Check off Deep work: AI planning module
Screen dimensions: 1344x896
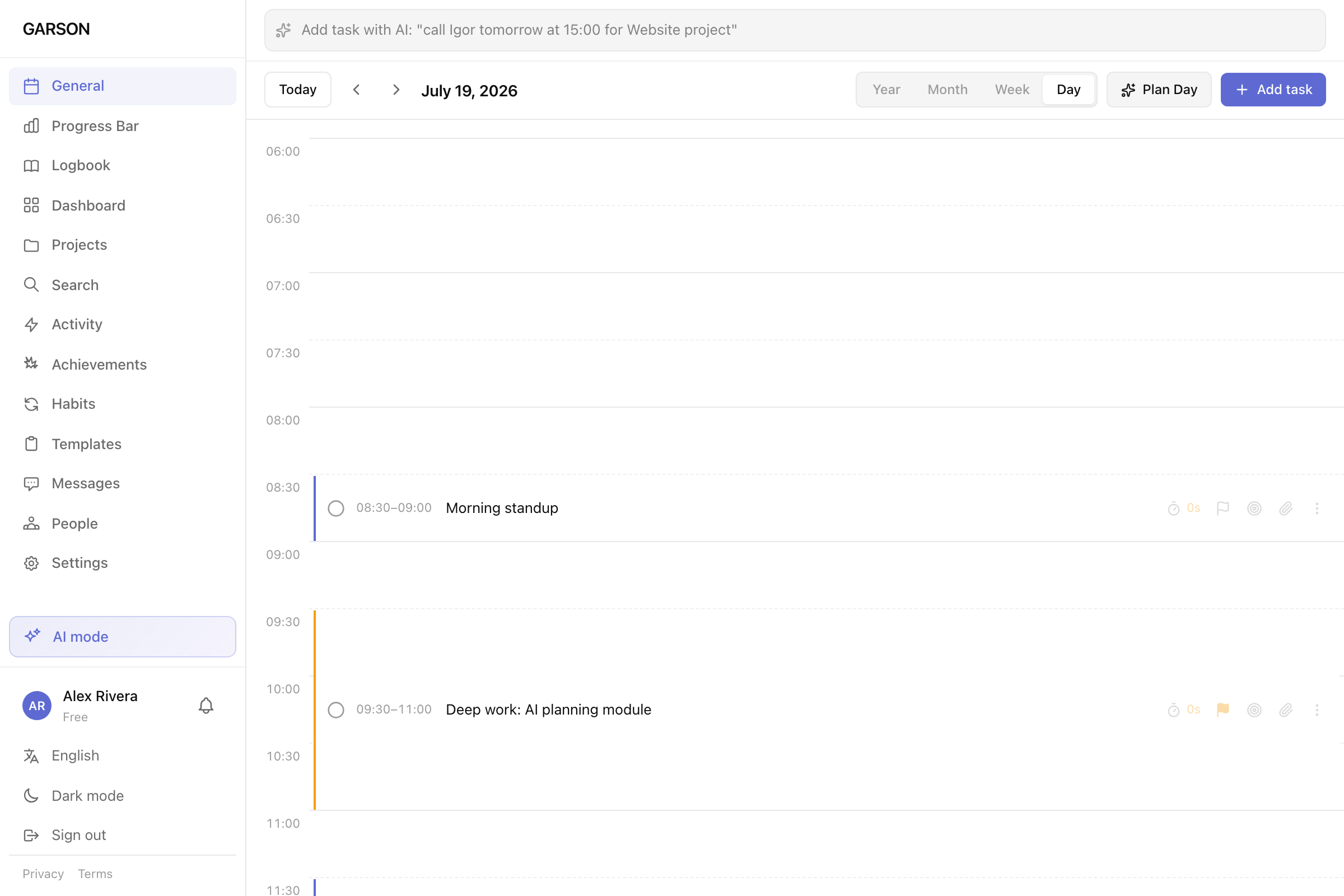click(x=336, y=710)
